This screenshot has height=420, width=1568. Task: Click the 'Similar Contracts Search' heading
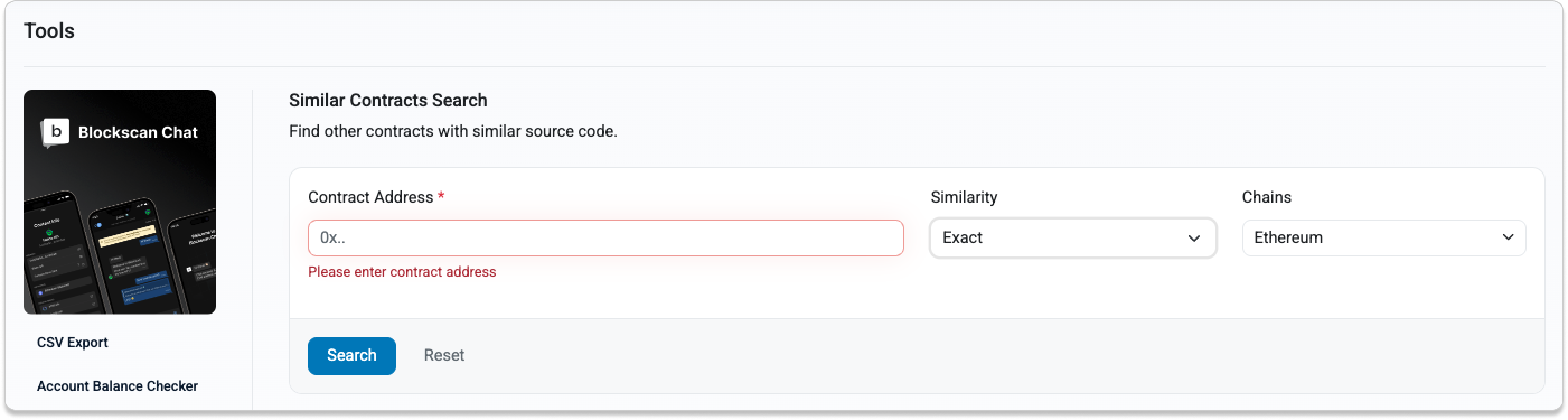point(388,100)
